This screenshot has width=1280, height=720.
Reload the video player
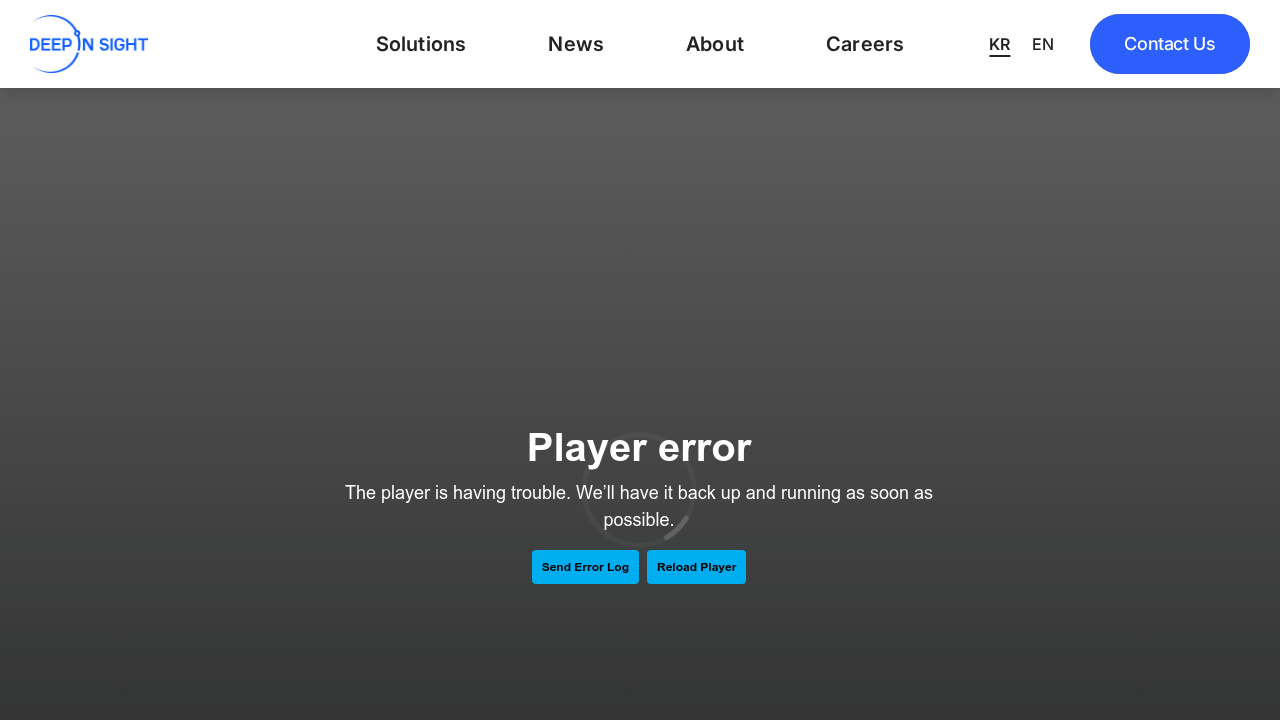point(696,567)
